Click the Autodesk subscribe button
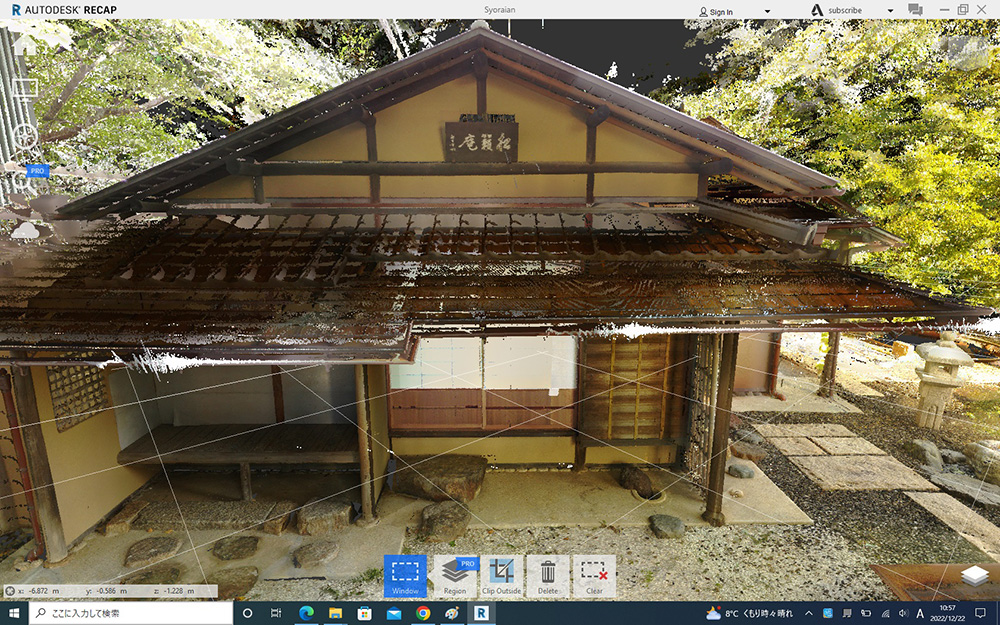This screenshot has width=1000, height=625. (836, 10)
